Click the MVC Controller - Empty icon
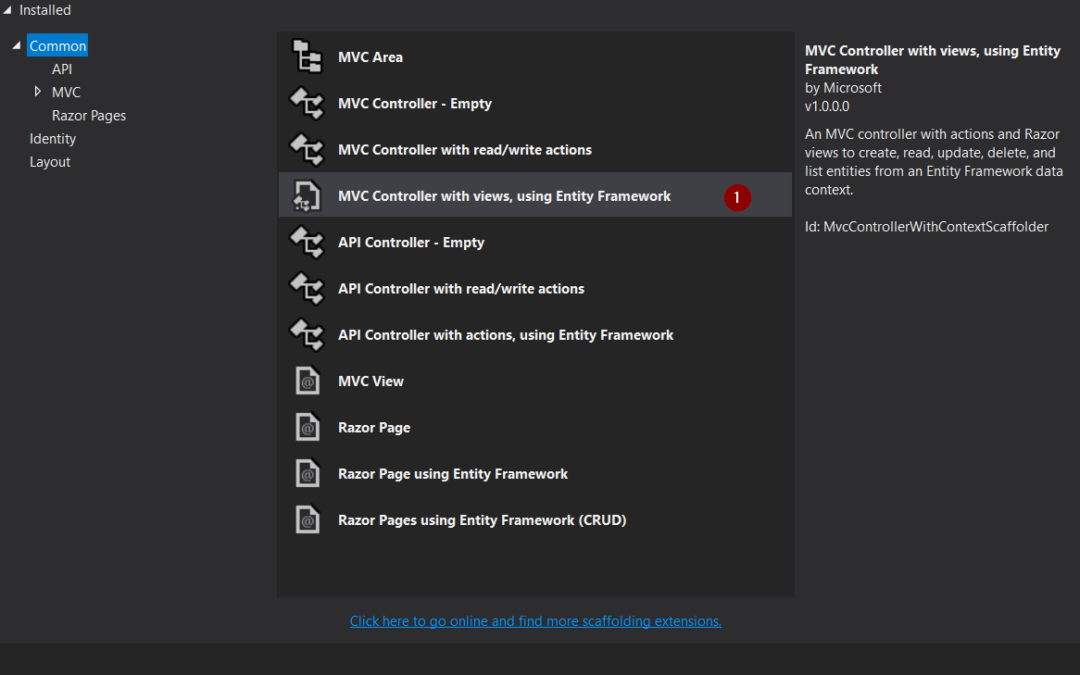The image size is (1080, 675). tap(307, 104)
